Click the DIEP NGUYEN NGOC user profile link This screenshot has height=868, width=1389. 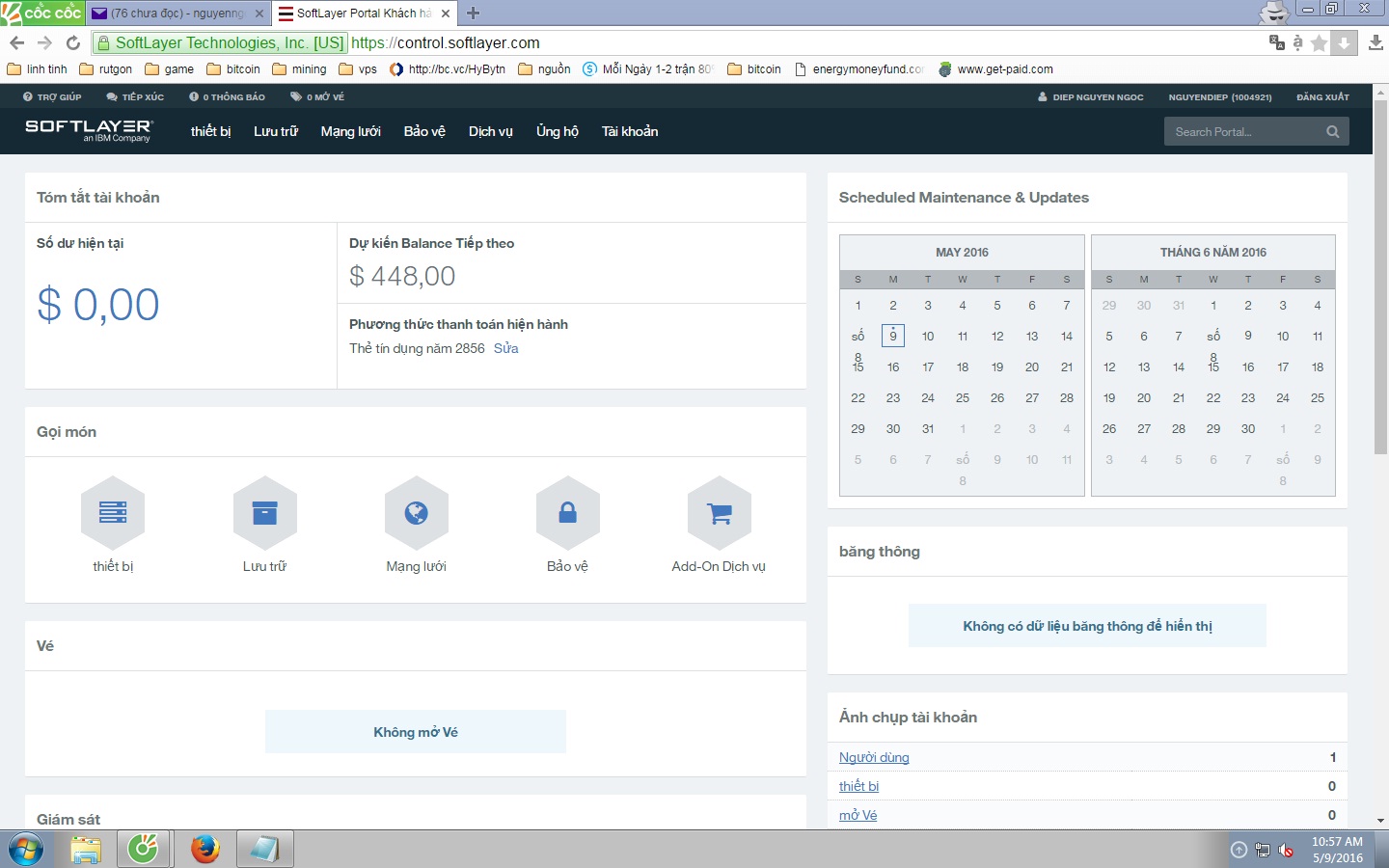pos(1091,97)
